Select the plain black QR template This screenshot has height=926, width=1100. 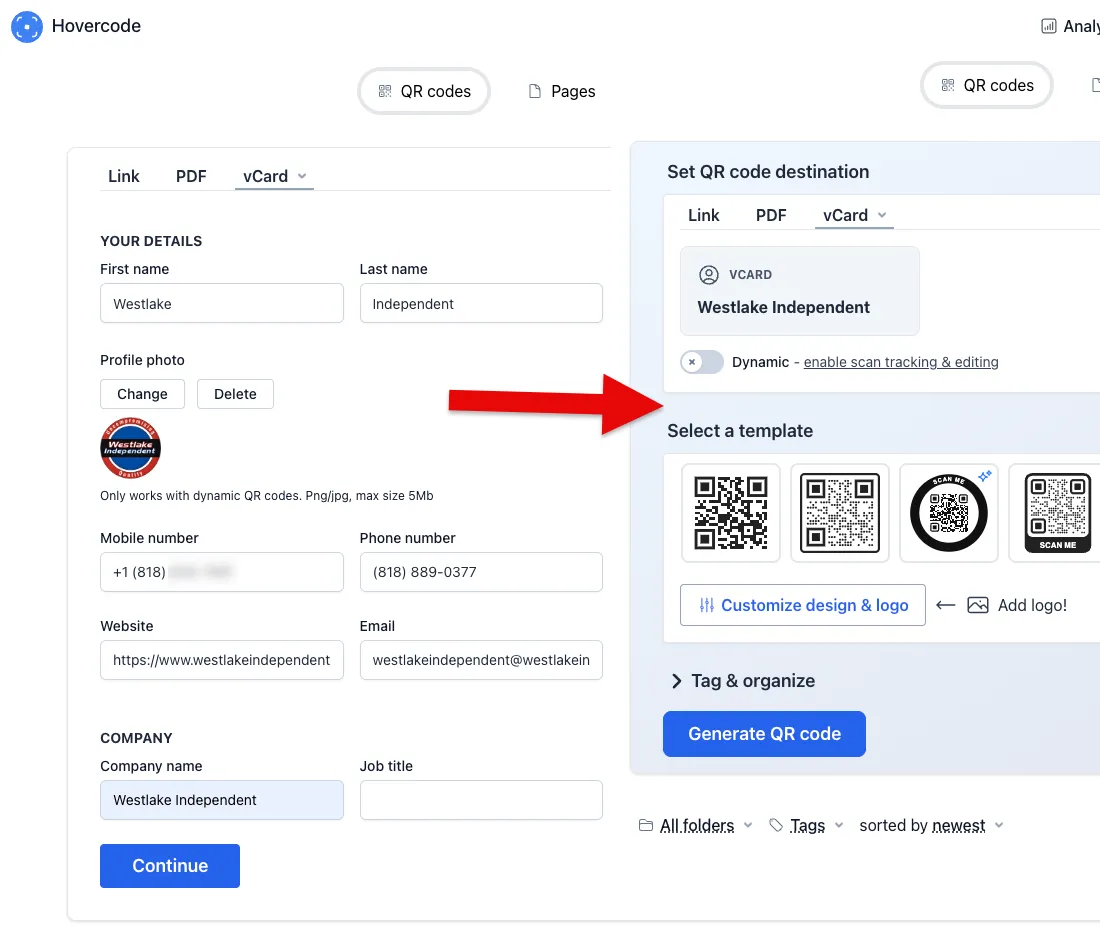(x=731, y=513)
